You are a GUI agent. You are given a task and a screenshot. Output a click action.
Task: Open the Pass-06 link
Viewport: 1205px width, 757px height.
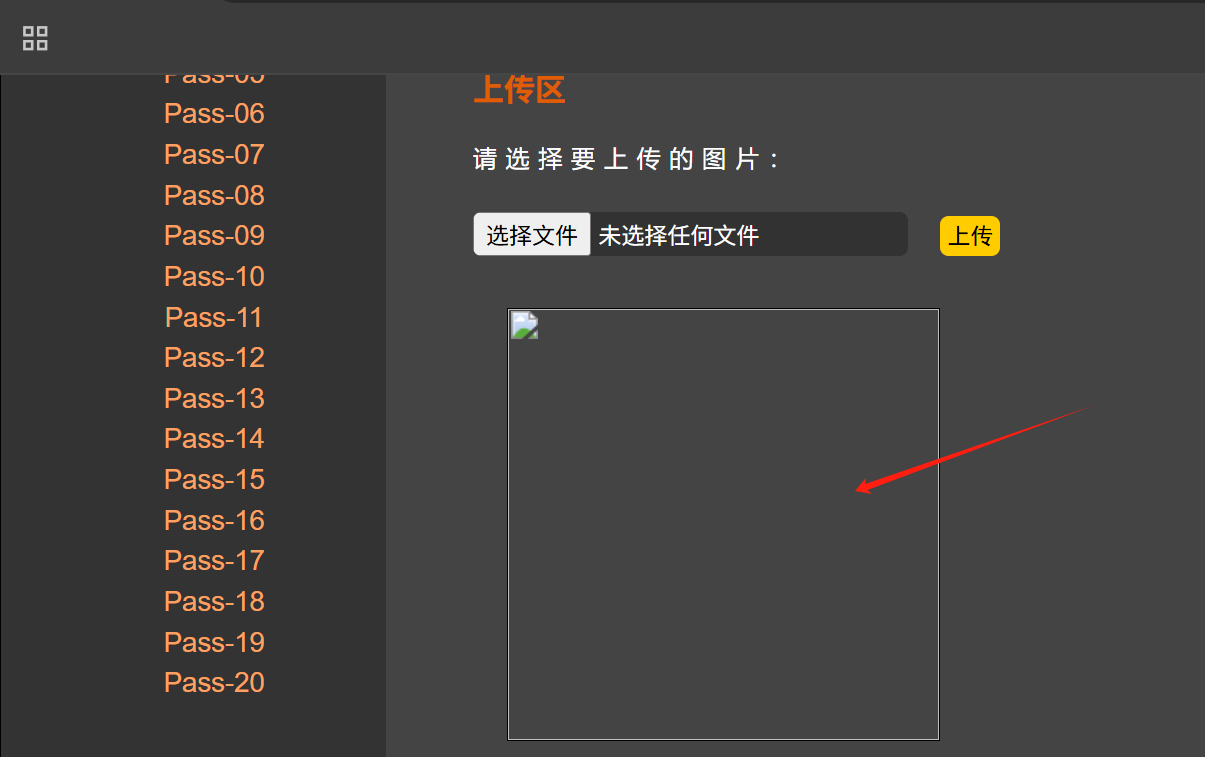(x=214, y=114)
